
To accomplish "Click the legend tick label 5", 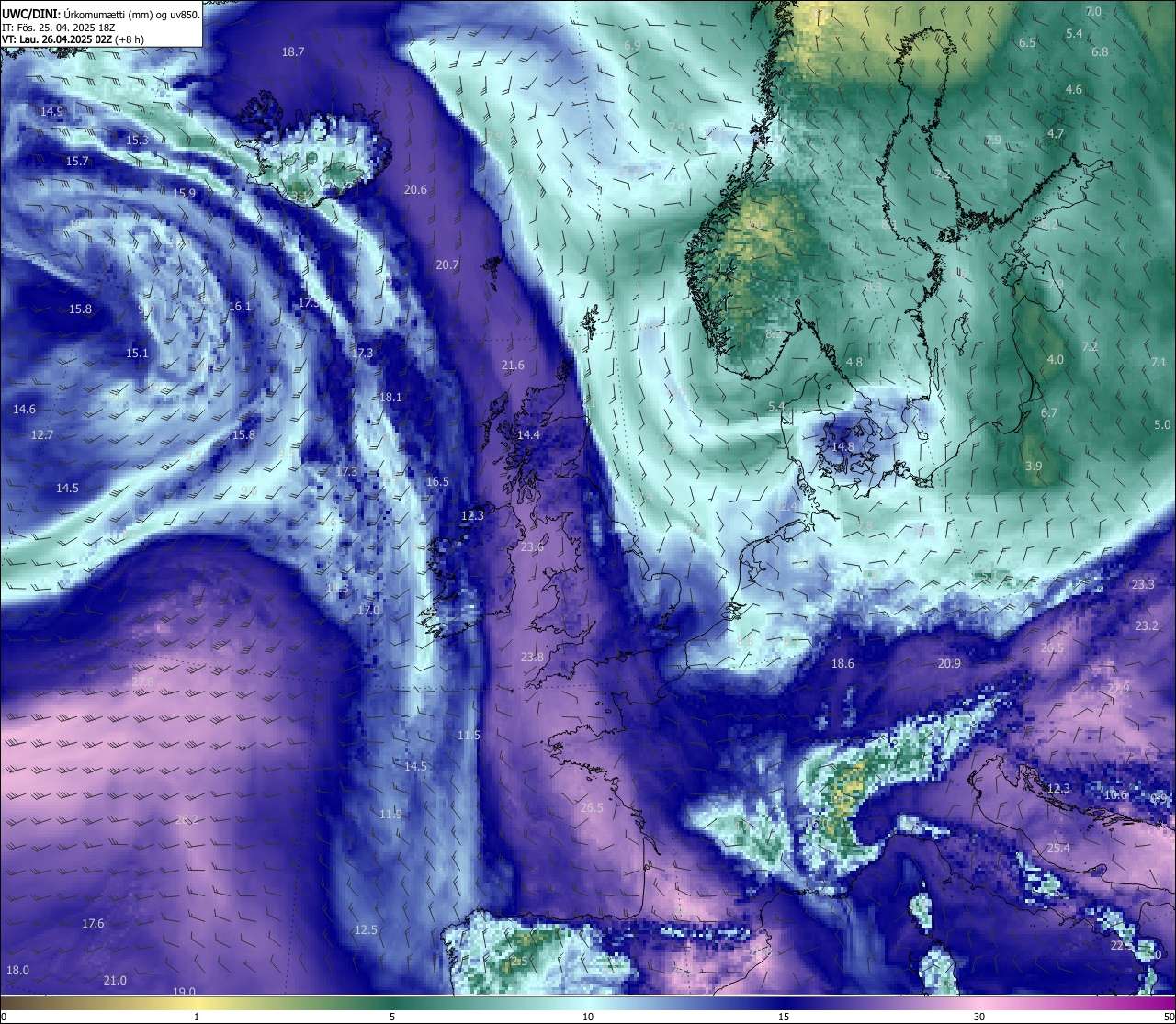I will [x=392, y=1017].
